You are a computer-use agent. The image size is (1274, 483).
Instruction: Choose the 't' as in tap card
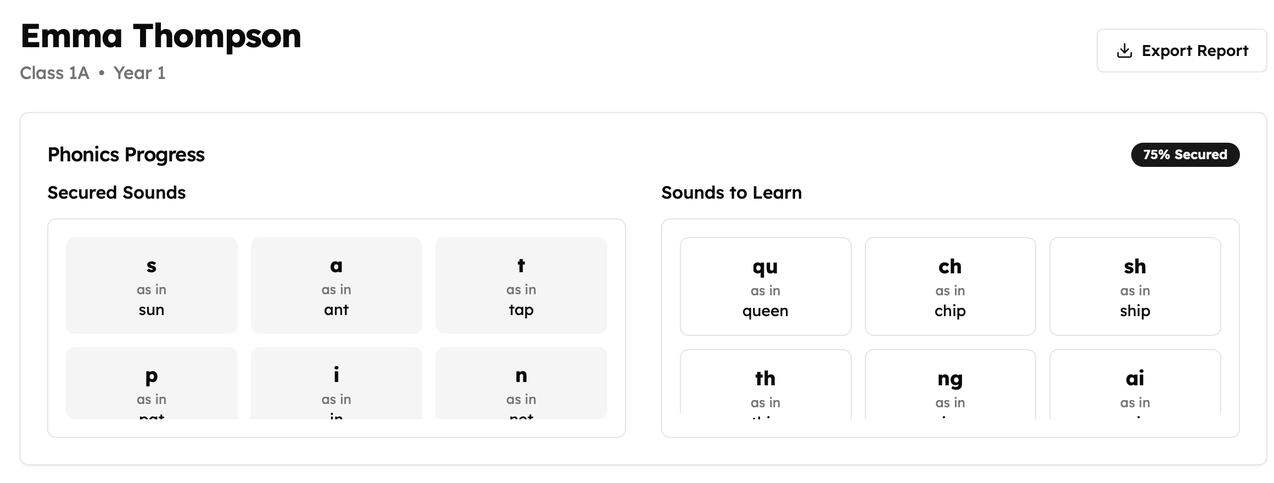click(x=521, y=286)
